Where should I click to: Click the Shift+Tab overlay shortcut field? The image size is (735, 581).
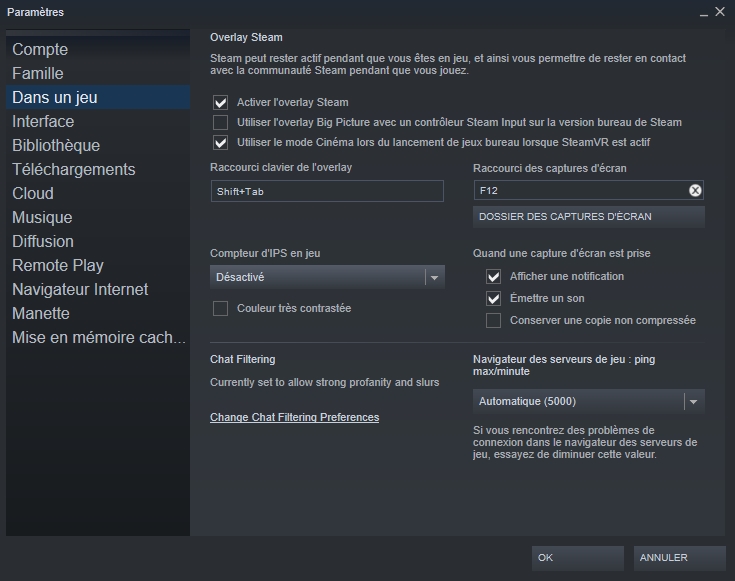click(327, 191)
